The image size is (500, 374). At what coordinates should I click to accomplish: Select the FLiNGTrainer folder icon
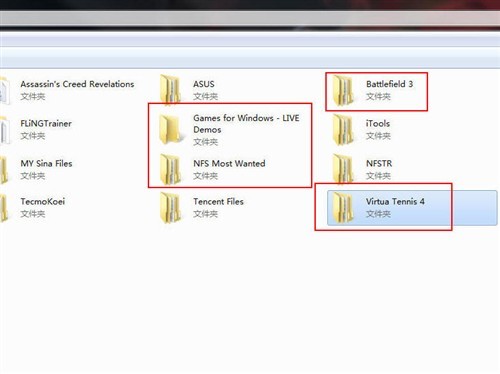click(x=5, y=129)
